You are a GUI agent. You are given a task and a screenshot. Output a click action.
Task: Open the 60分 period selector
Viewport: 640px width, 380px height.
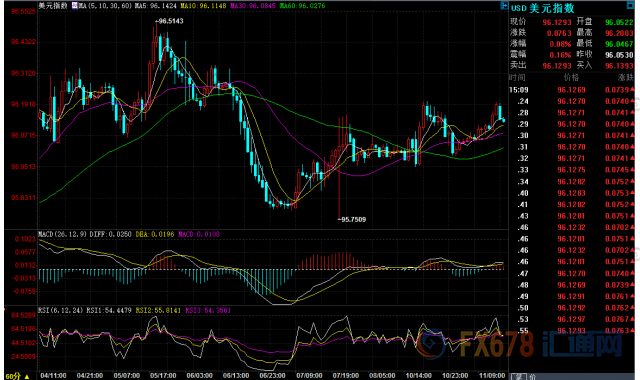(13, 376)
